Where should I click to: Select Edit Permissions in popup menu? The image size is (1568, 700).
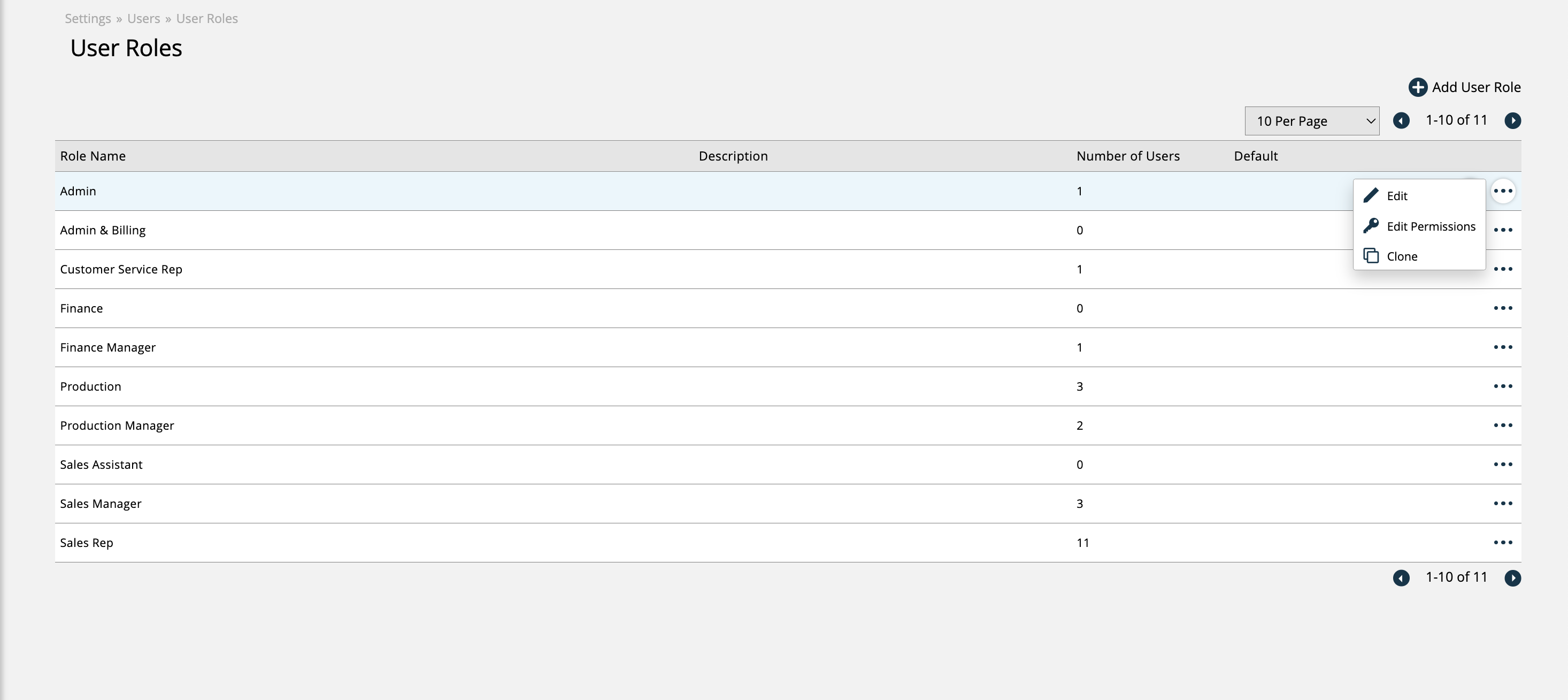click(x=1430, y=226)
